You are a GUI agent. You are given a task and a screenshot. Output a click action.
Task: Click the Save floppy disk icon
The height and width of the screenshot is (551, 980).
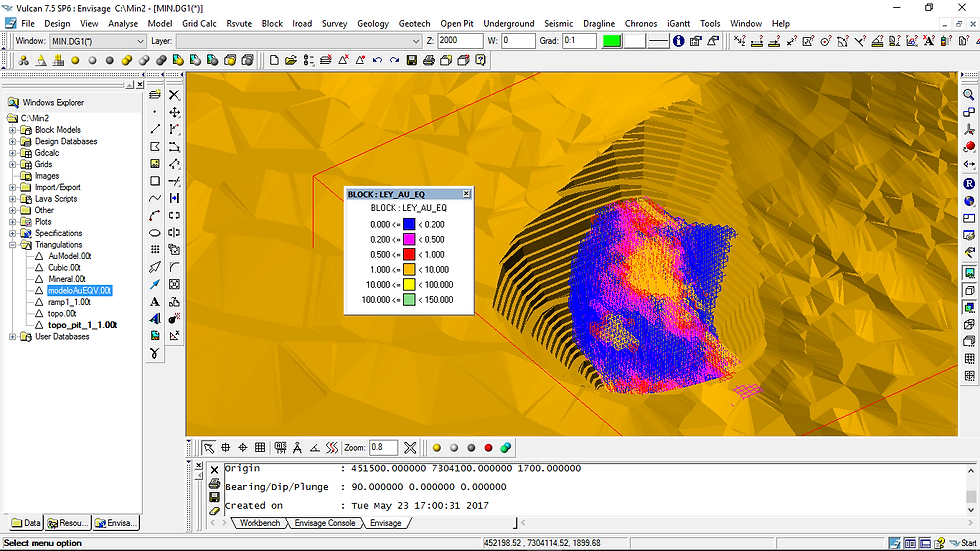pyautogui.click(x=411, y=60)
